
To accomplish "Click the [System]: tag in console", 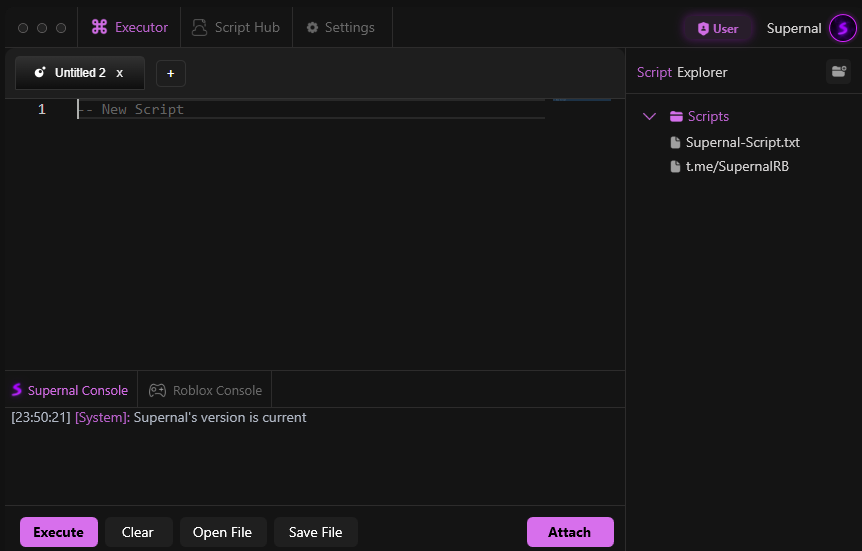I will click(102, 417).
